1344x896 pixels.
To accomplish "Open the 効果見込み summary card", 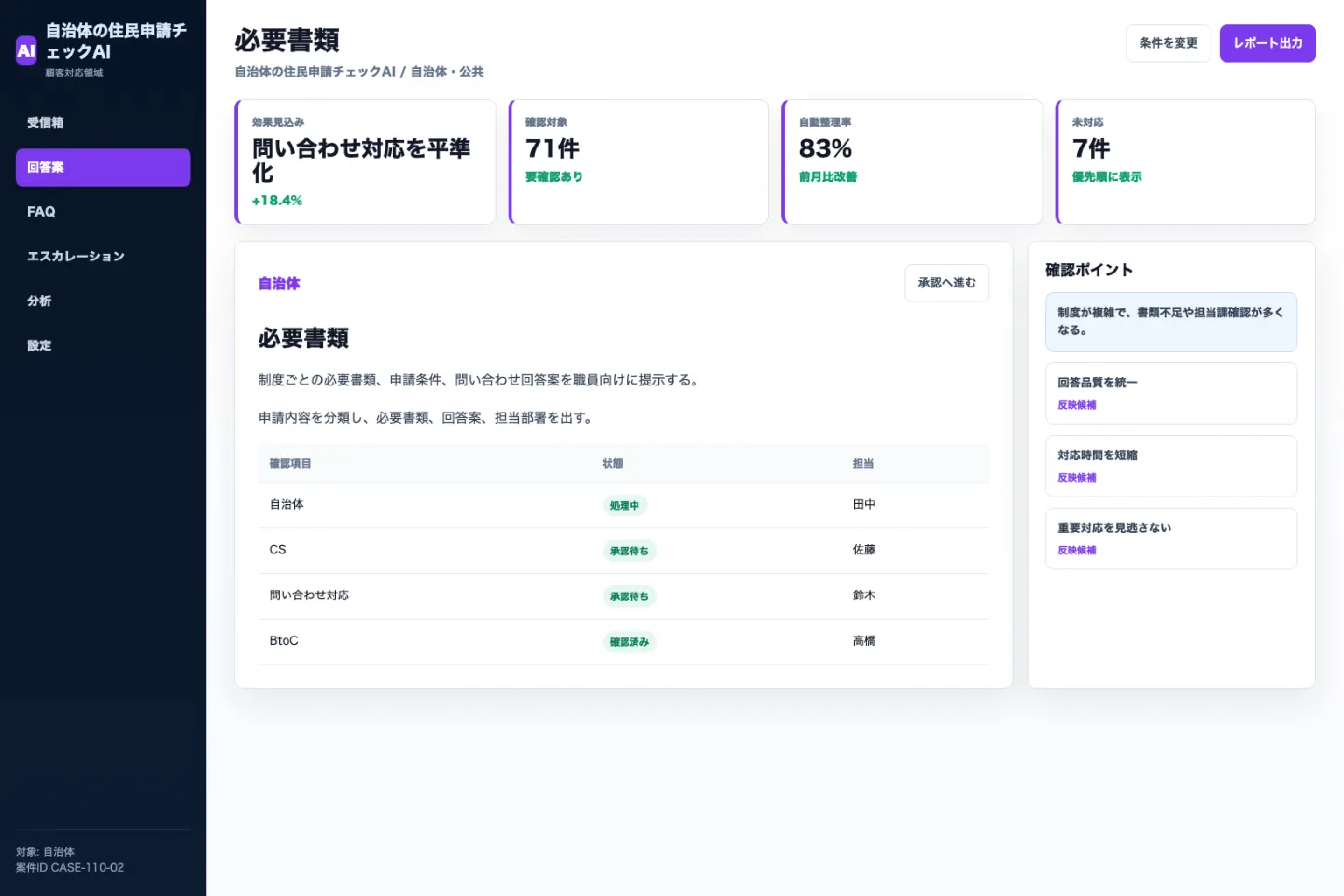I will (x=365, y=161).
